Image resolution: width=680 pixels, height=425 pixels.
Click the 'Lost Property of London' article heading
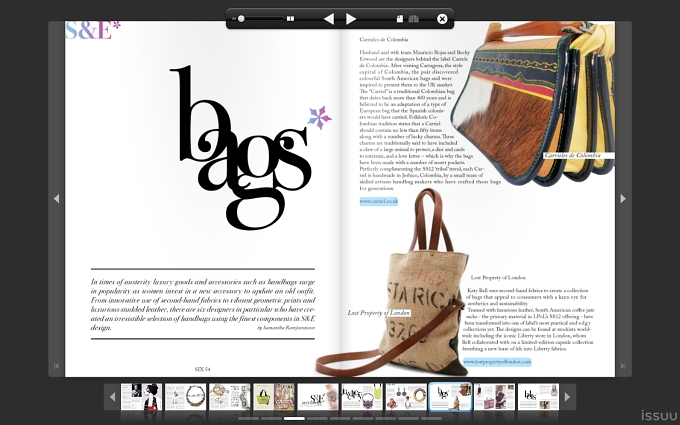(x=498, y=278)
